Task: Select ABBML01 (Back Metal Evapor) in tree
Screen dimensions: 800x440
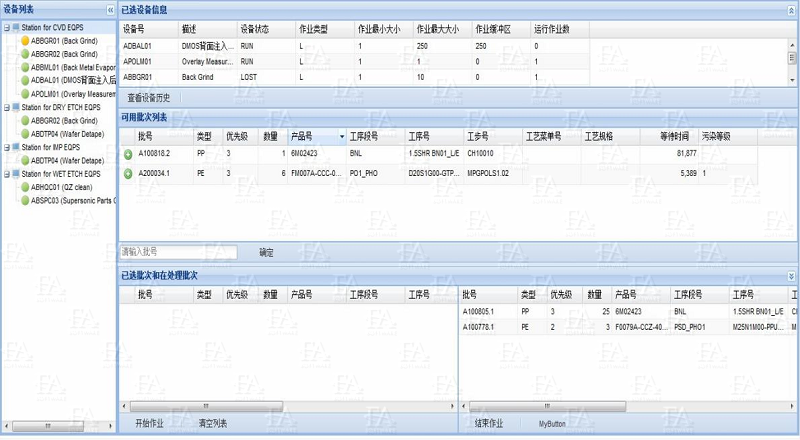Action: click(68, 67)
